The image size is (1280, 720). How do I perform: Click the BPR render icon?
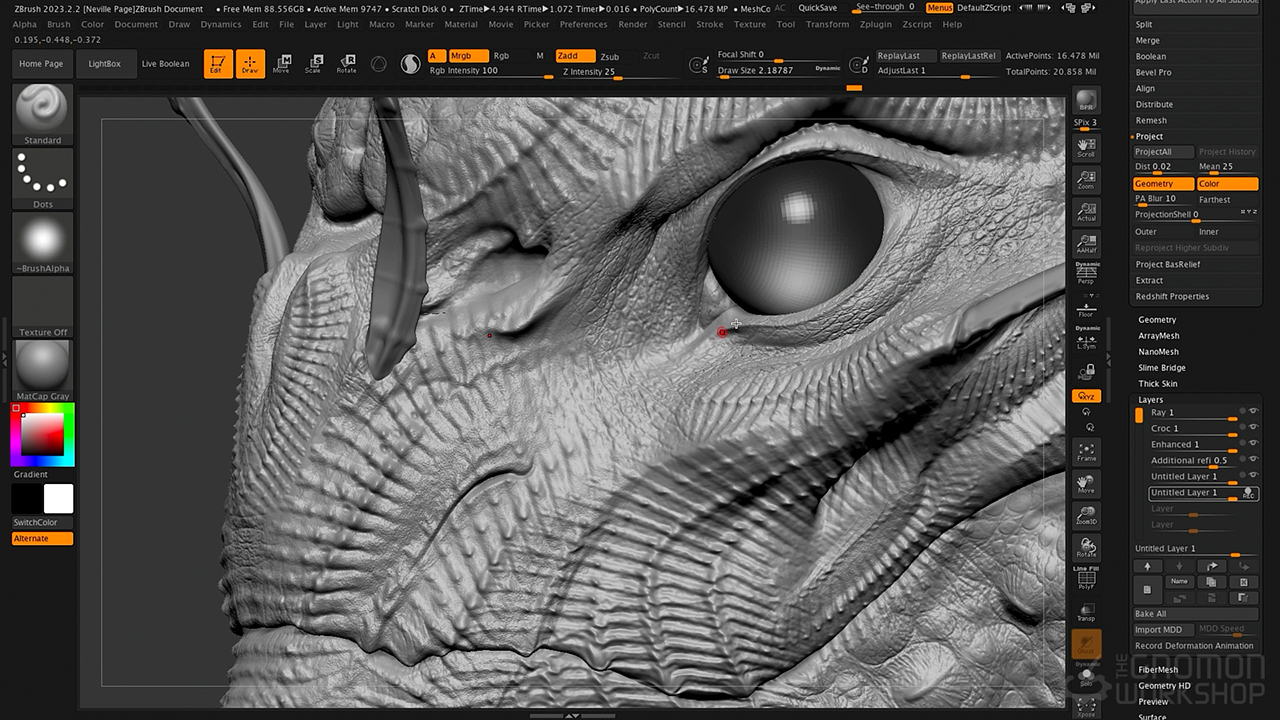[x=1086, y=102]
